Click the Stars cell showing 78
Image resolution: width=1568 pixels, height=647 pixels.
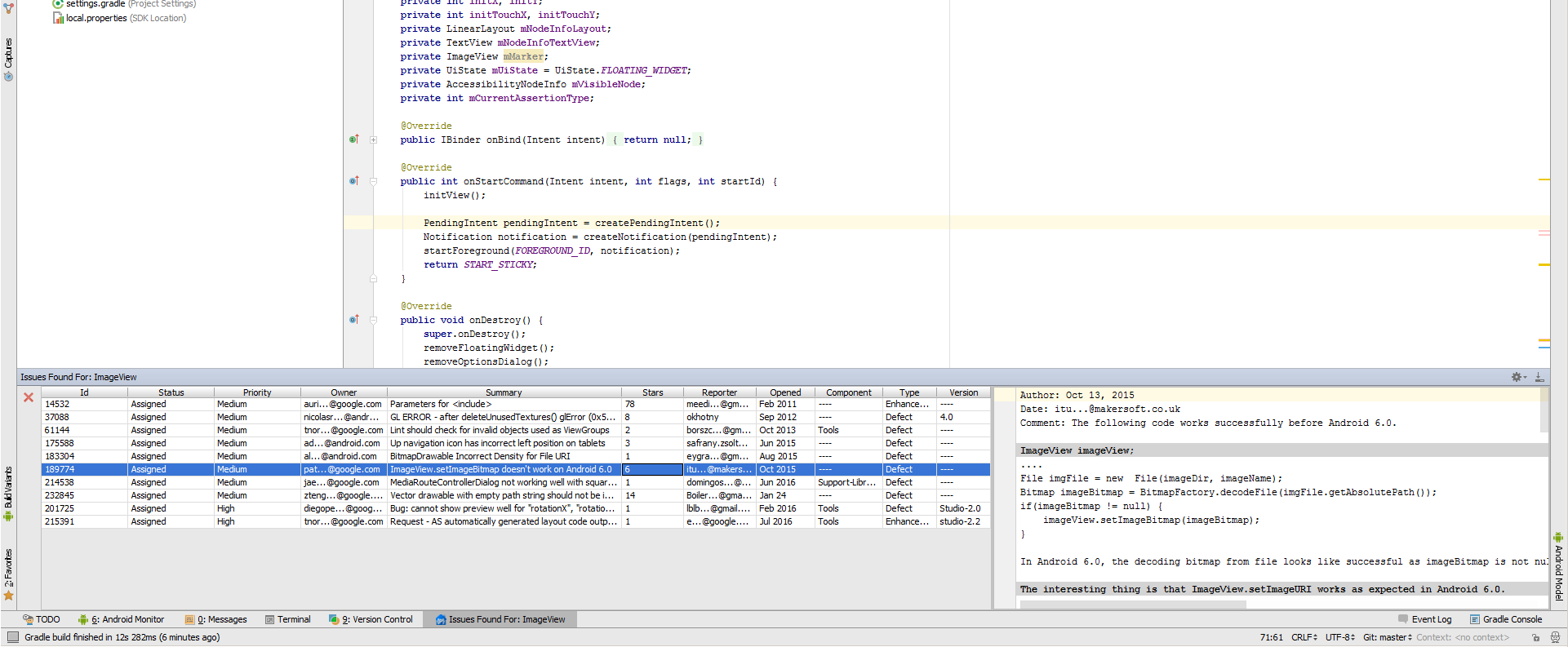point(652,404)
